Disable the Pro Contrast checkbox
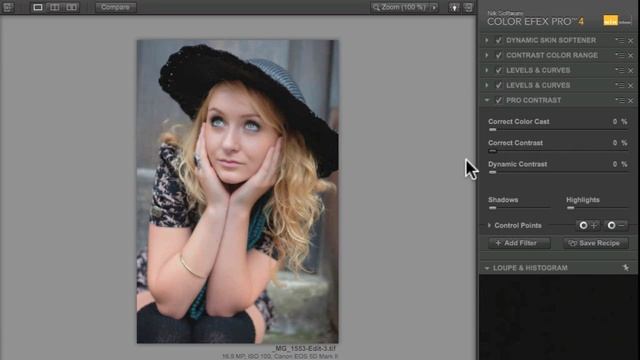 (x=498, y=100)
